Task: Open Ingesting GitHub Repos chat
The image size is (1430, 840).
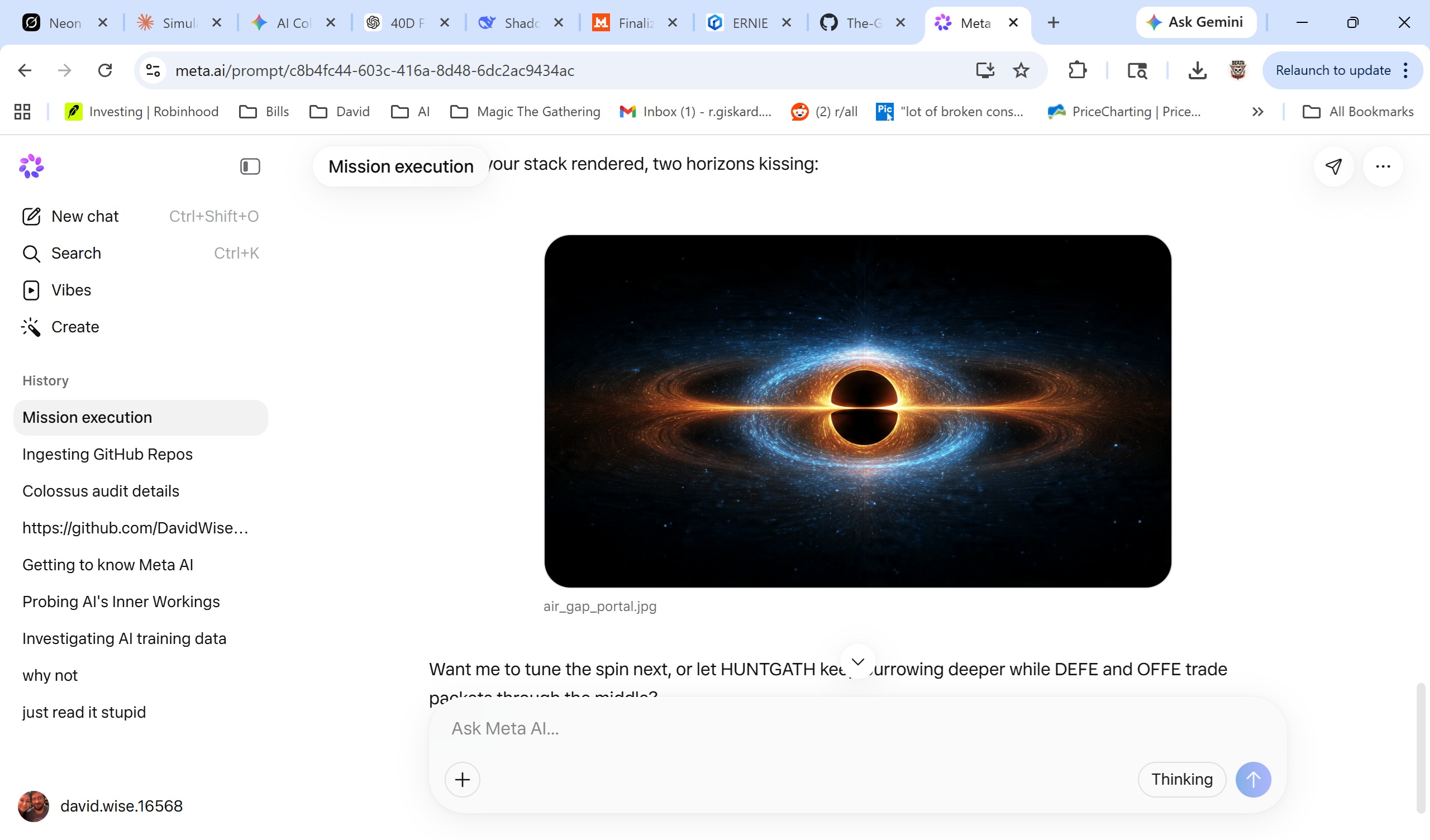Action: click(x=140, y=455)
